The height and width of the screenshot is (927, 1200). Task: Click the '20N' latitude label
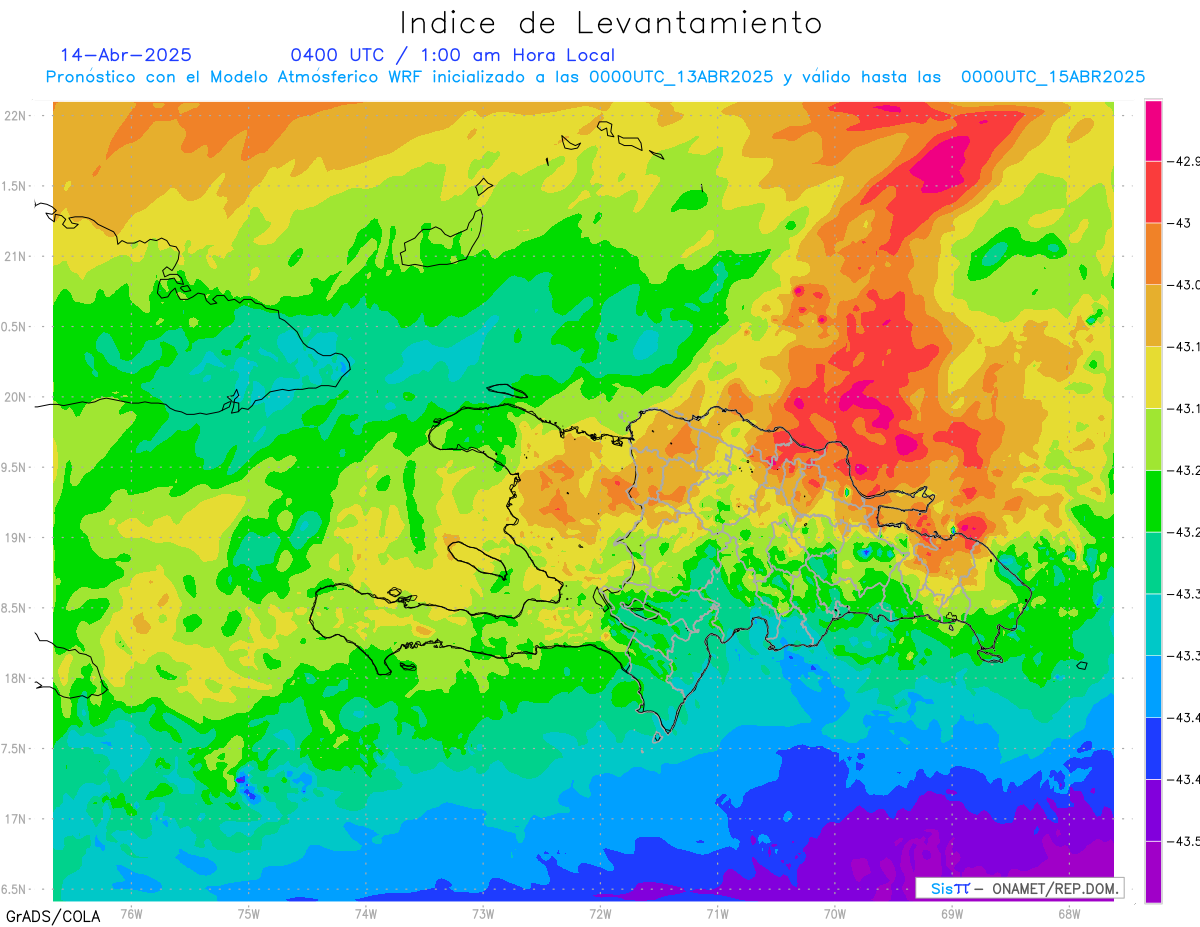(15, 397)
